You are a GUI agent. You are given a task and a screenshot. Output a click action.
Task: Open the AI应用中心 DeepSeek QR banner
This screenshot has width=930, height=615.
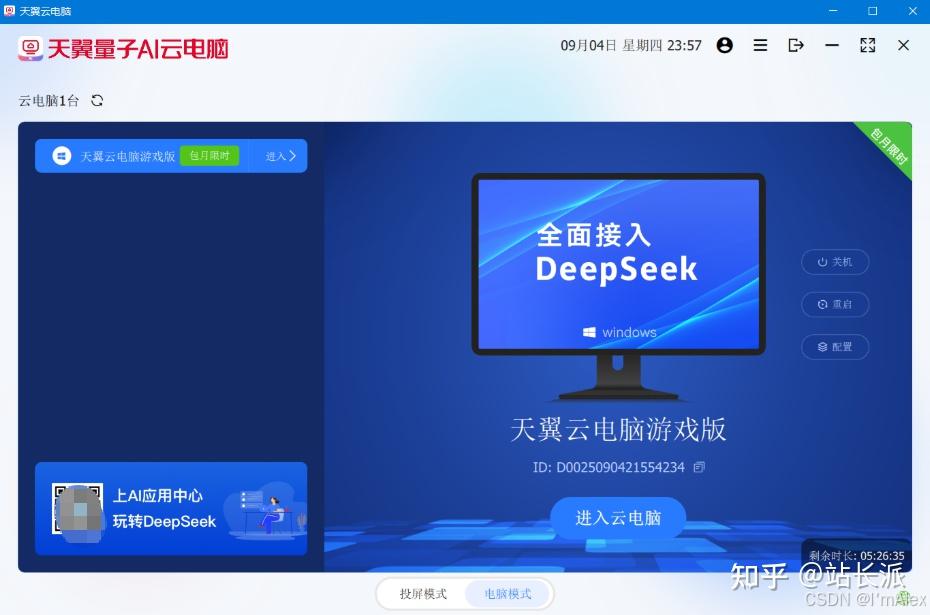(170, 509)
